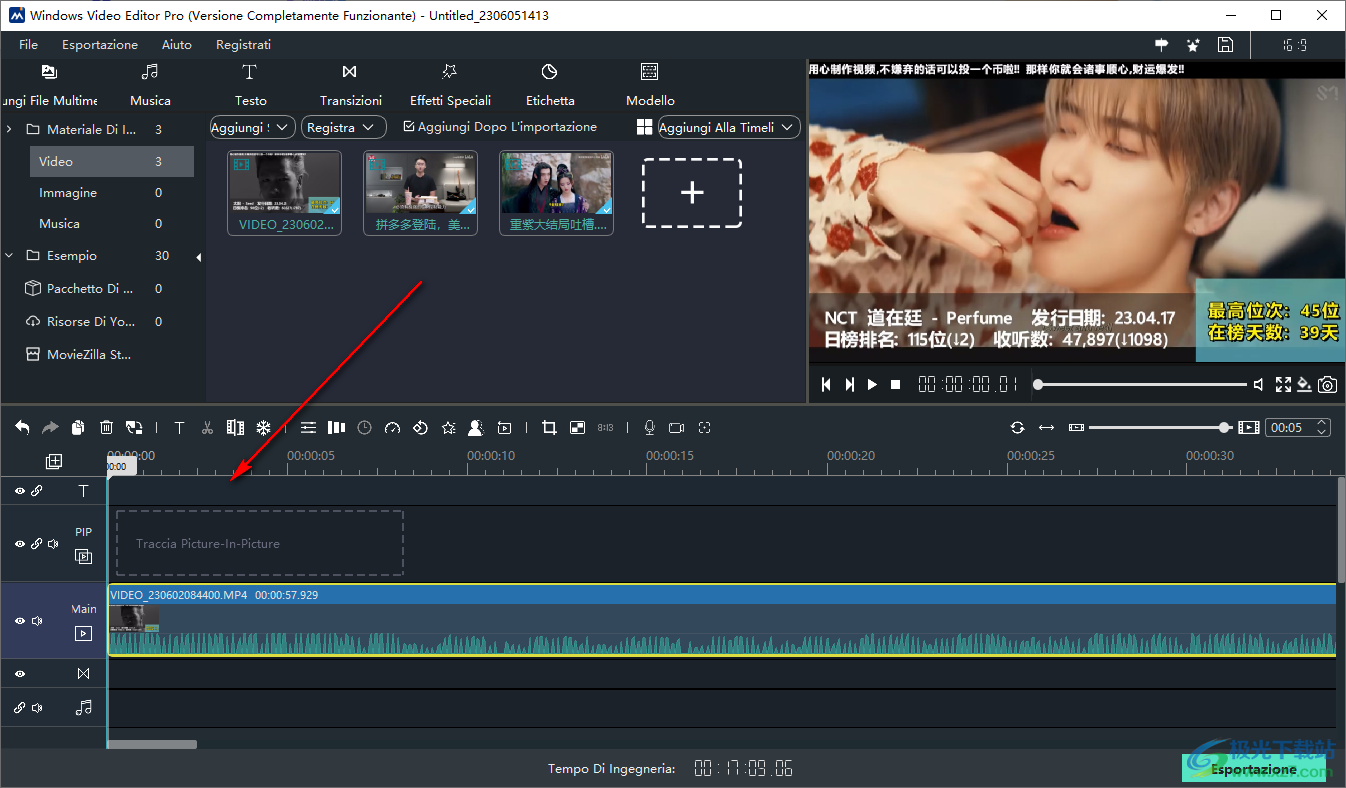Click the text T icon in timeline toolbar

[x=179, y=427]
